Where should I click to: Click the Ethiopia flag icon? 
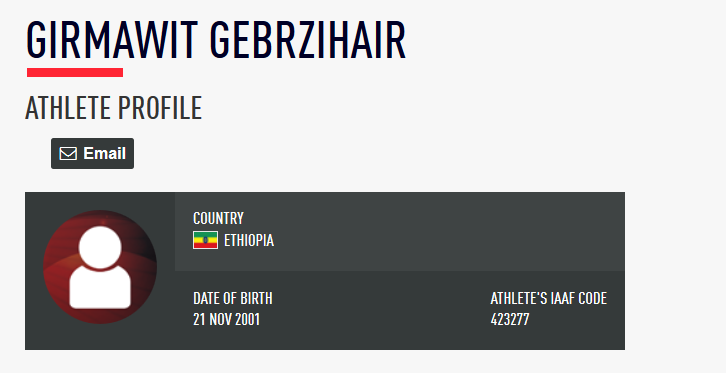point(205,240)
